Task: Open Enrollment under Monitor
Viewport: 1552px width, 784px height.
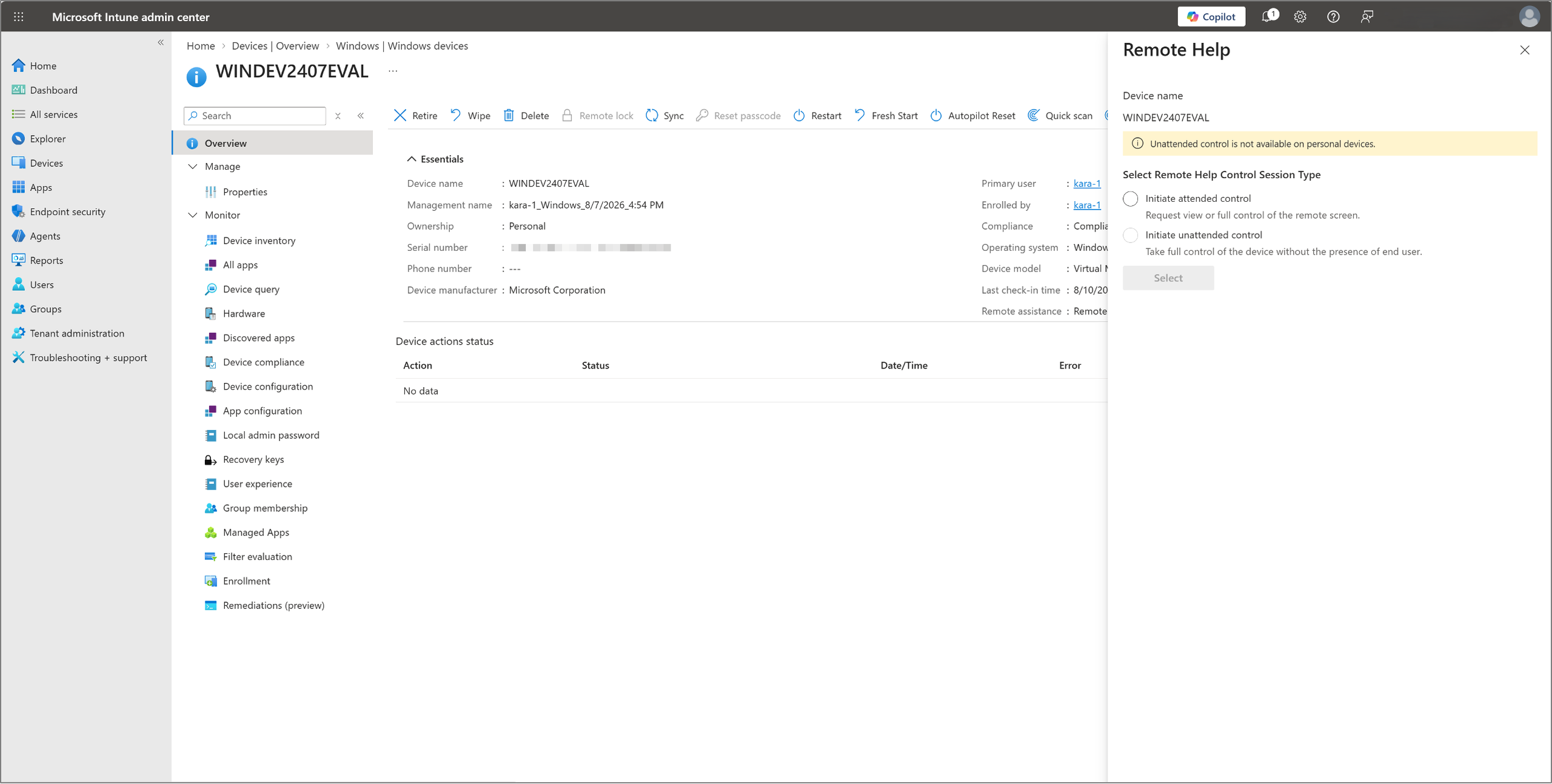Action: (x=246, y=581)
